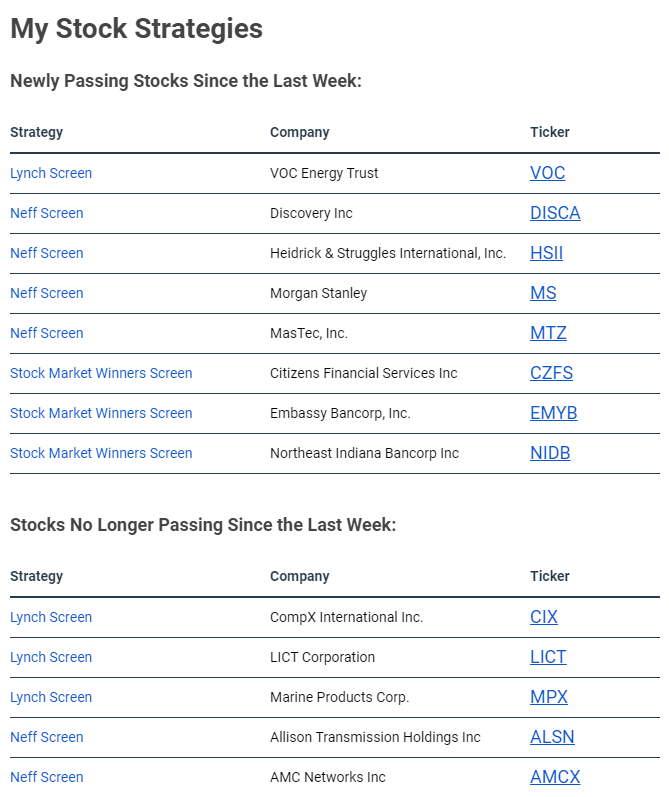669x797 pixels.
Task: Click the LICT ticker symbol
Action: tap(548, 657)
